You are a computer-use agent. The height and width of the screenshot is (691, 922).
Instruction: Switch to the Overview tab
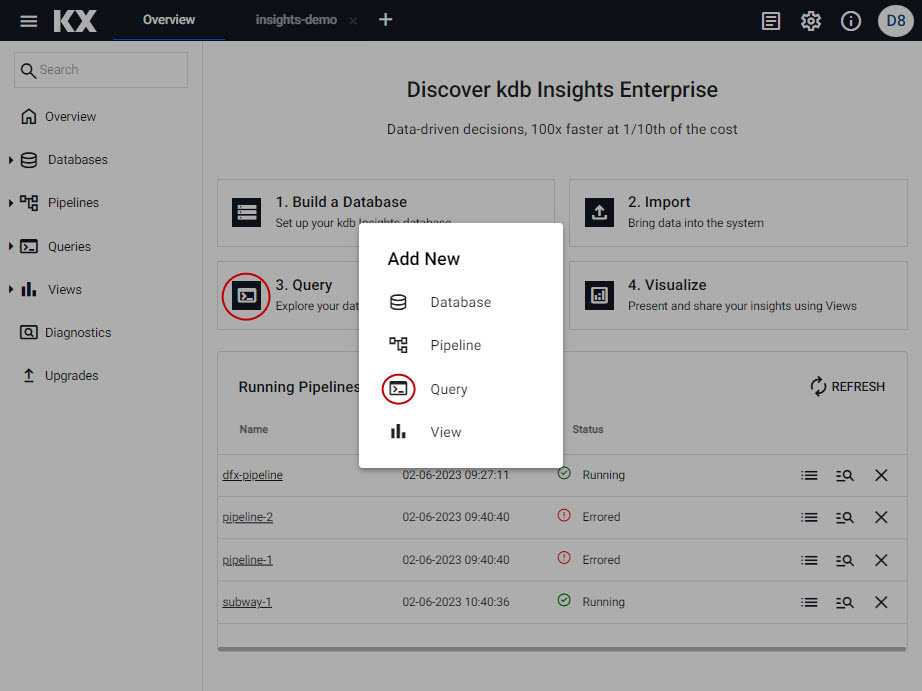tap(169, 20)
